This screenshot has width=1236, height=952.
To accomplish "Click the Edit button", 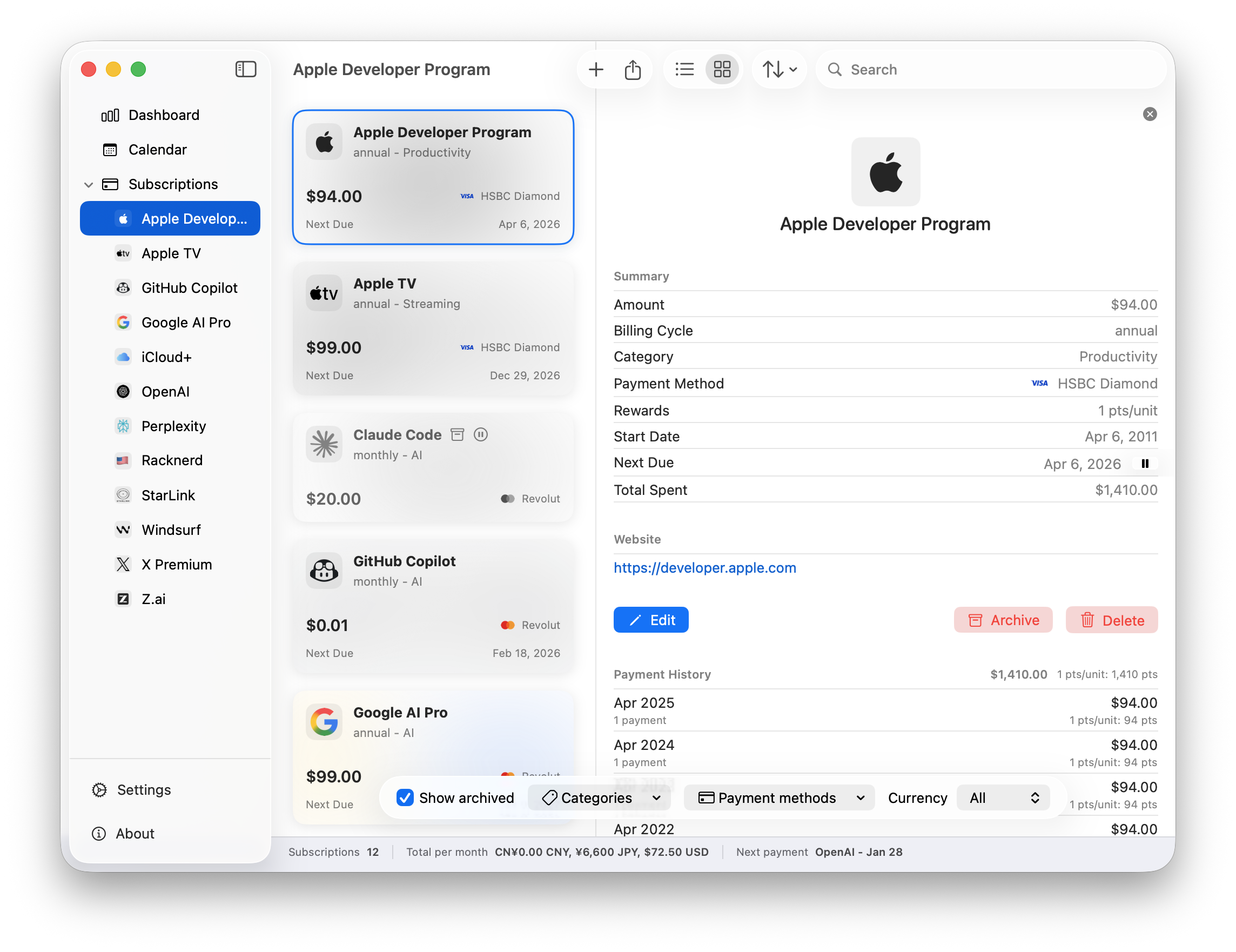I will pos(651,620).
